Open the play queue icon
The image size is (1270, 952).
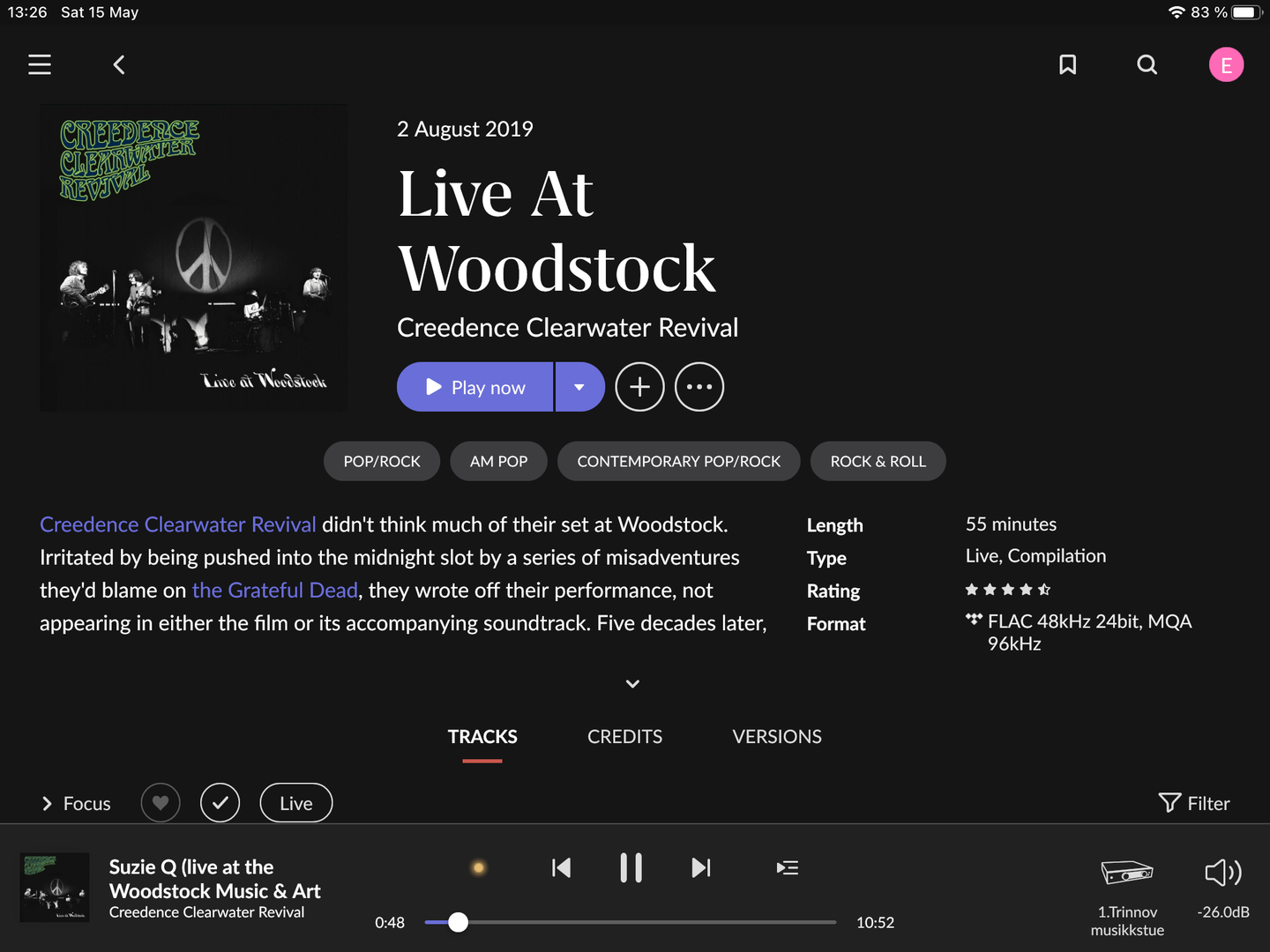[x=788, y=868]
